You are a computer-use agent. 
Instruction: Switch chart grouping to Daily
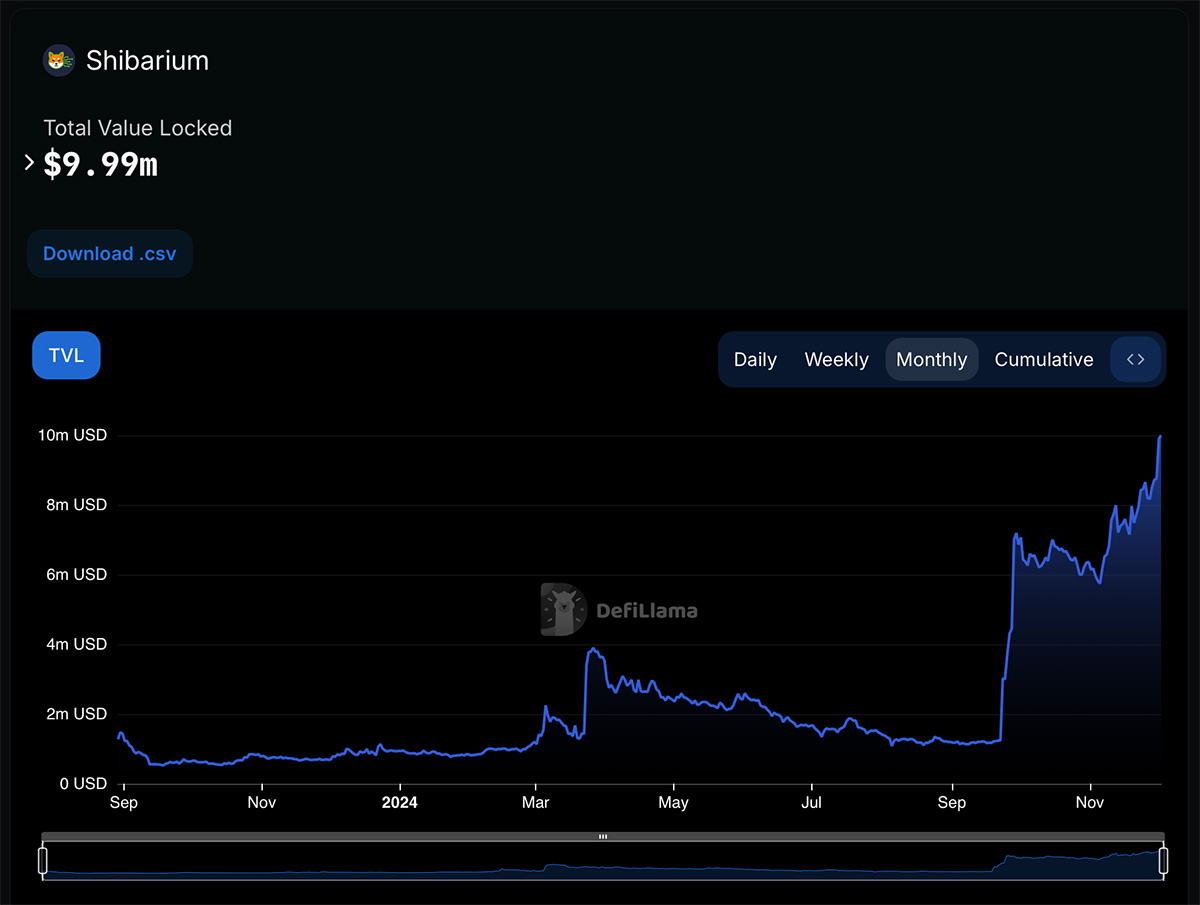click(x=755, y=359)
